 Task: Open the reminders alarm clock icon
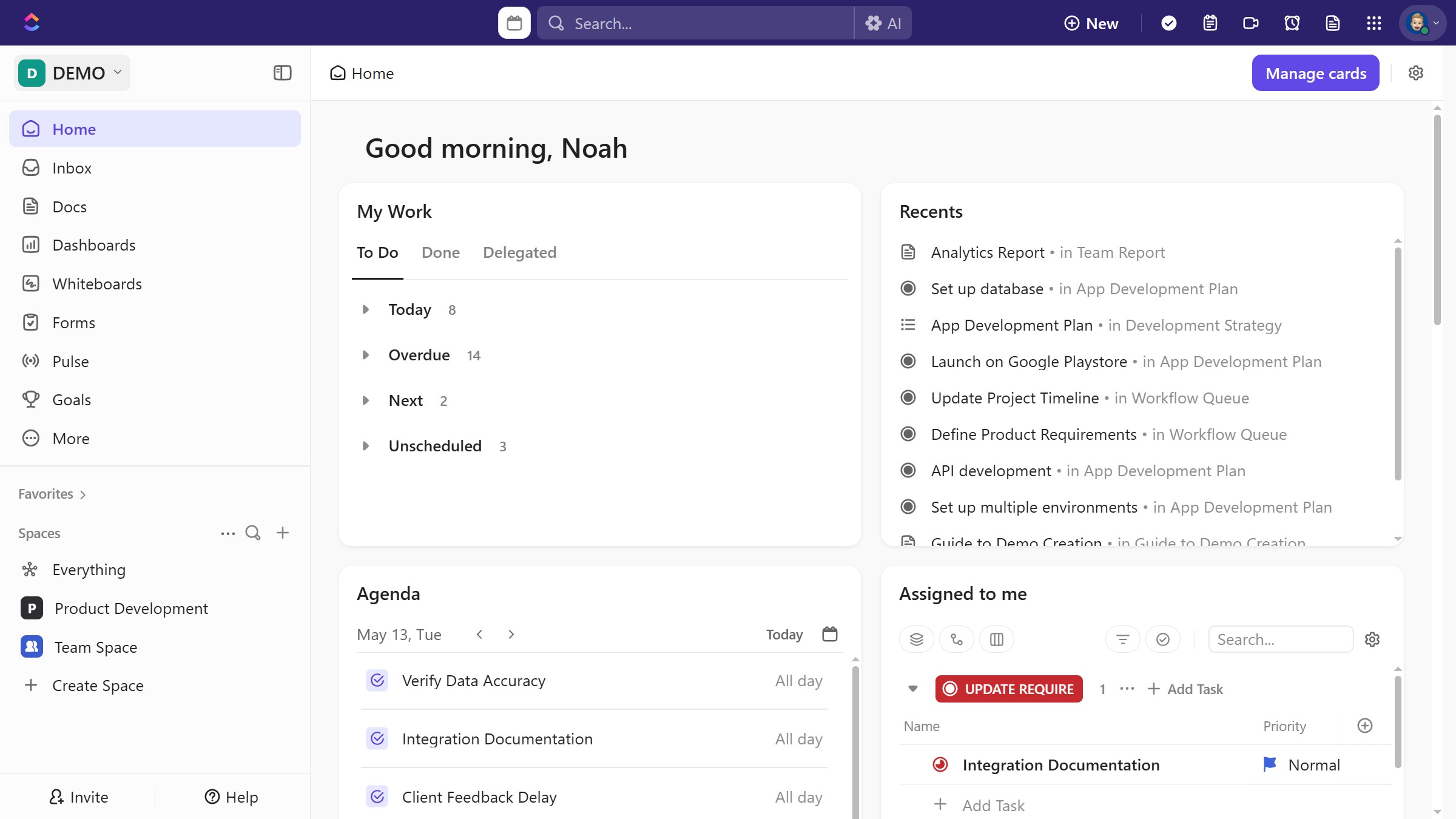pyautogui.click(x=1292, y=23)
